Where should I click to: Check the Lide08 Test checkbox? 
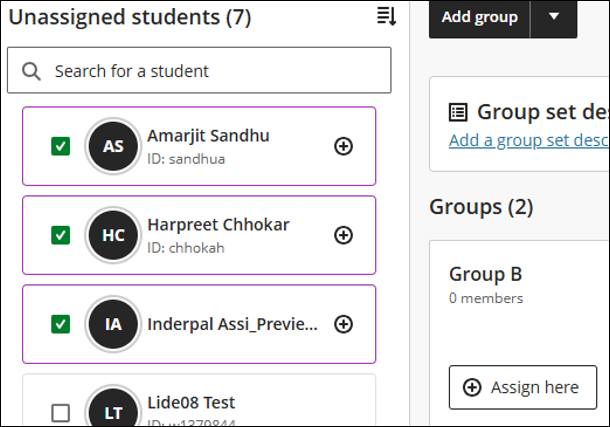61,413
